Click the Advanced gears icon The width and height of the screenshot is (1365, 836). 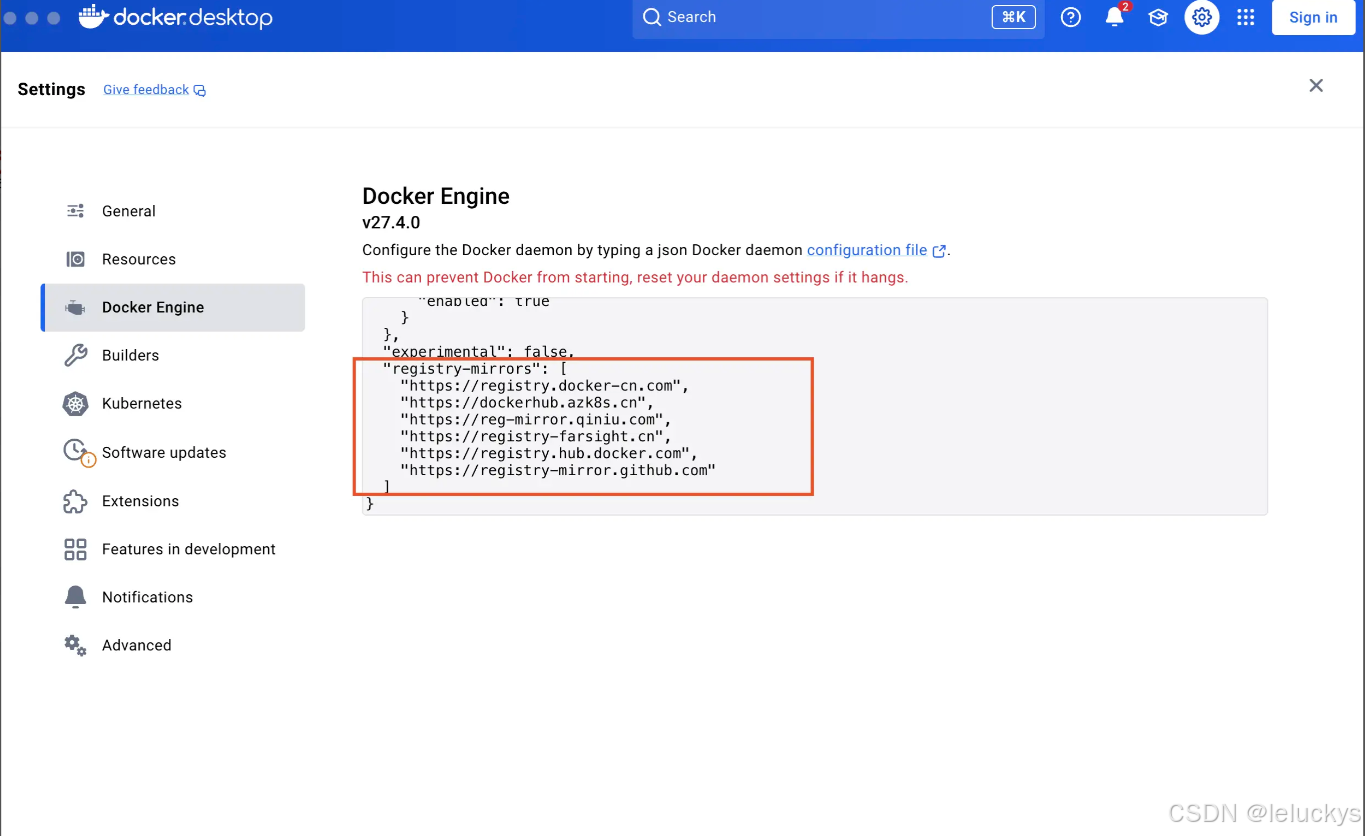pos(75,645)
